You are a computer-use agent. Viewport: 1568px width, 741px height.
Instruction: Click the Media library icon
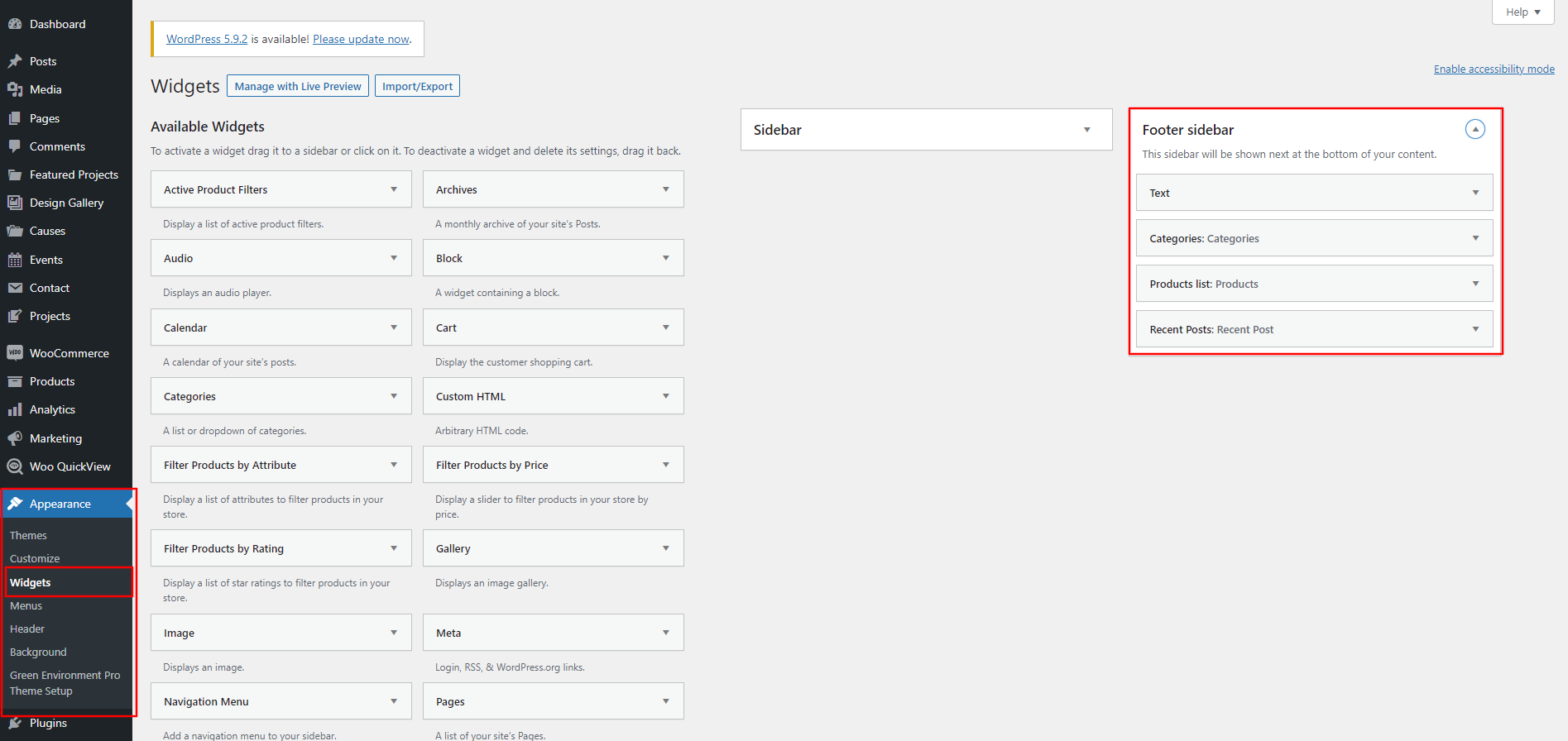[15, 89]
